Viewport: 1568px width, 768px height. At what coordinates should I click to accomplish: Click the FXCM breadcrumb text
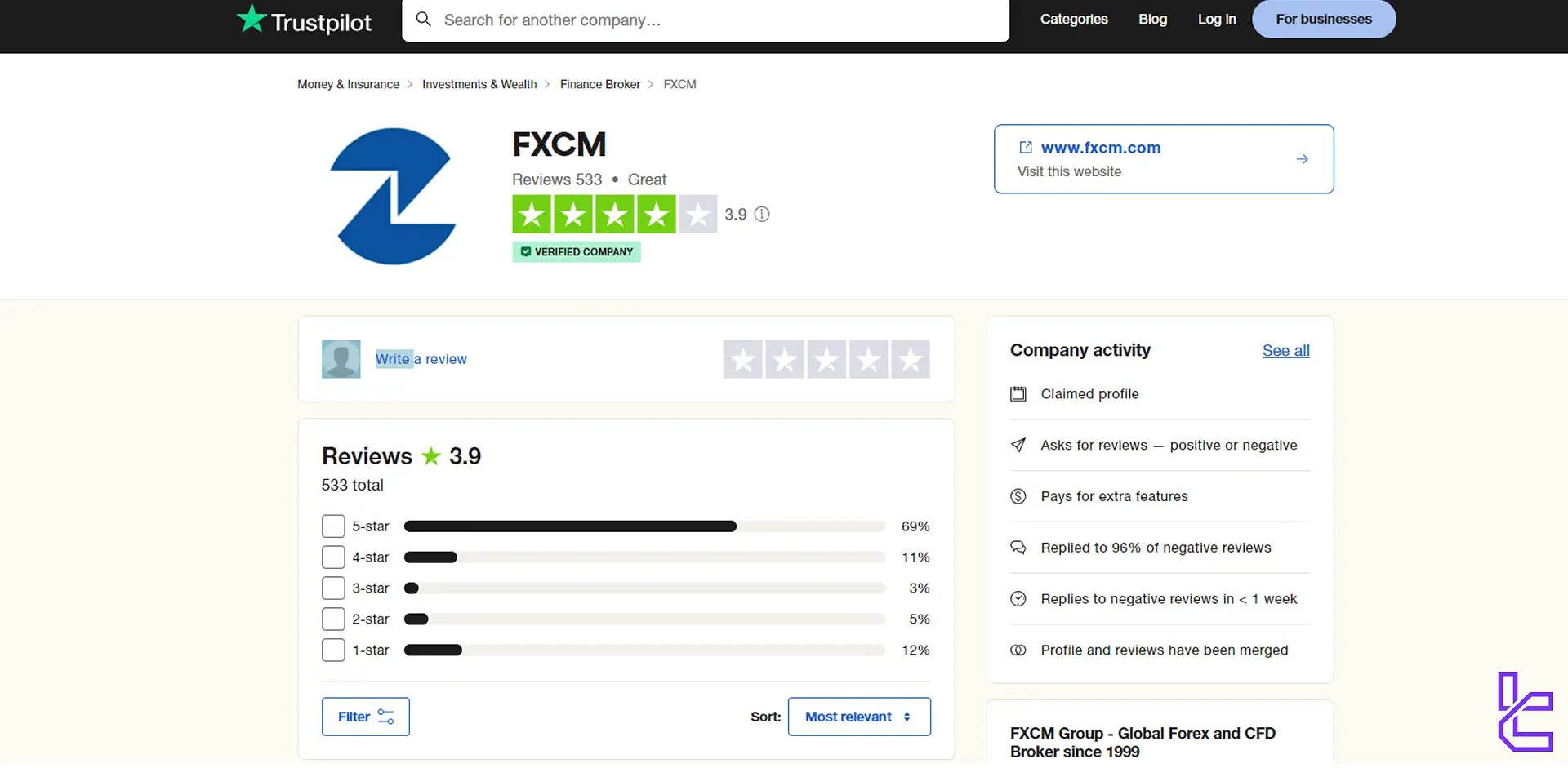pos(679,84)
